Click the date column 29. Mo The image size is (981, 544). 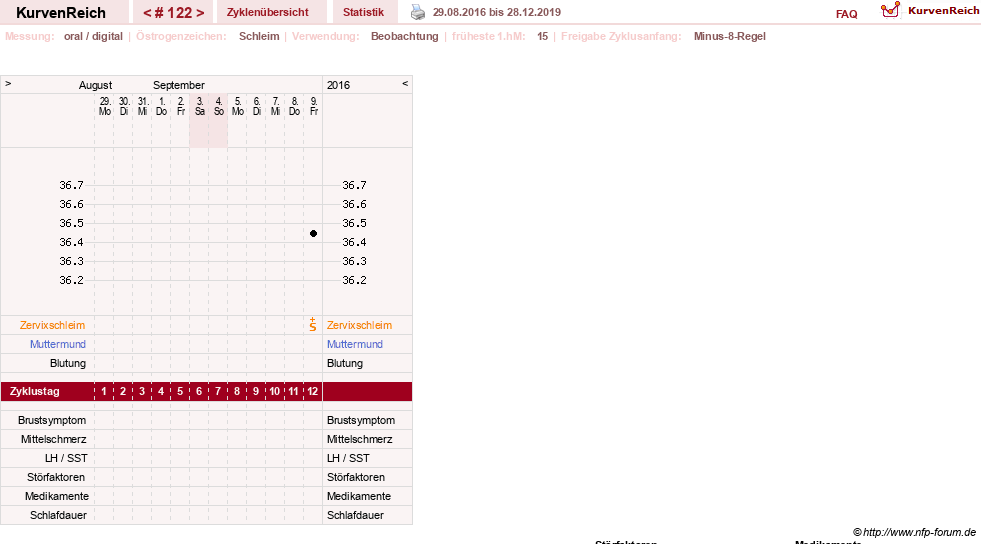105,106
